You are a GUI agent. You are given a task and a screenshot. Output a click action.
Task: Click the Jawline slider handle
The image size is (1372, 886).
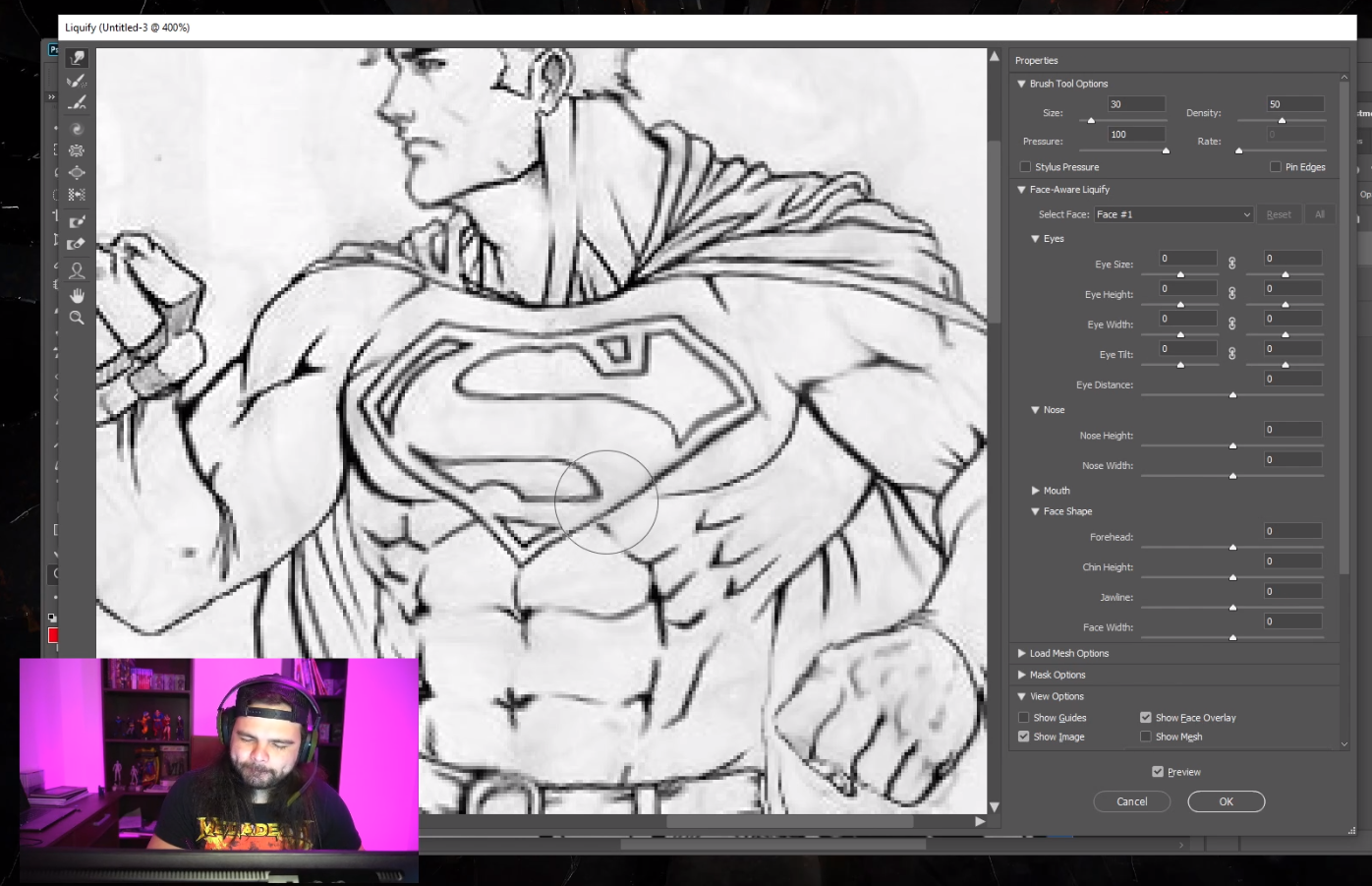coord(1232,607)
